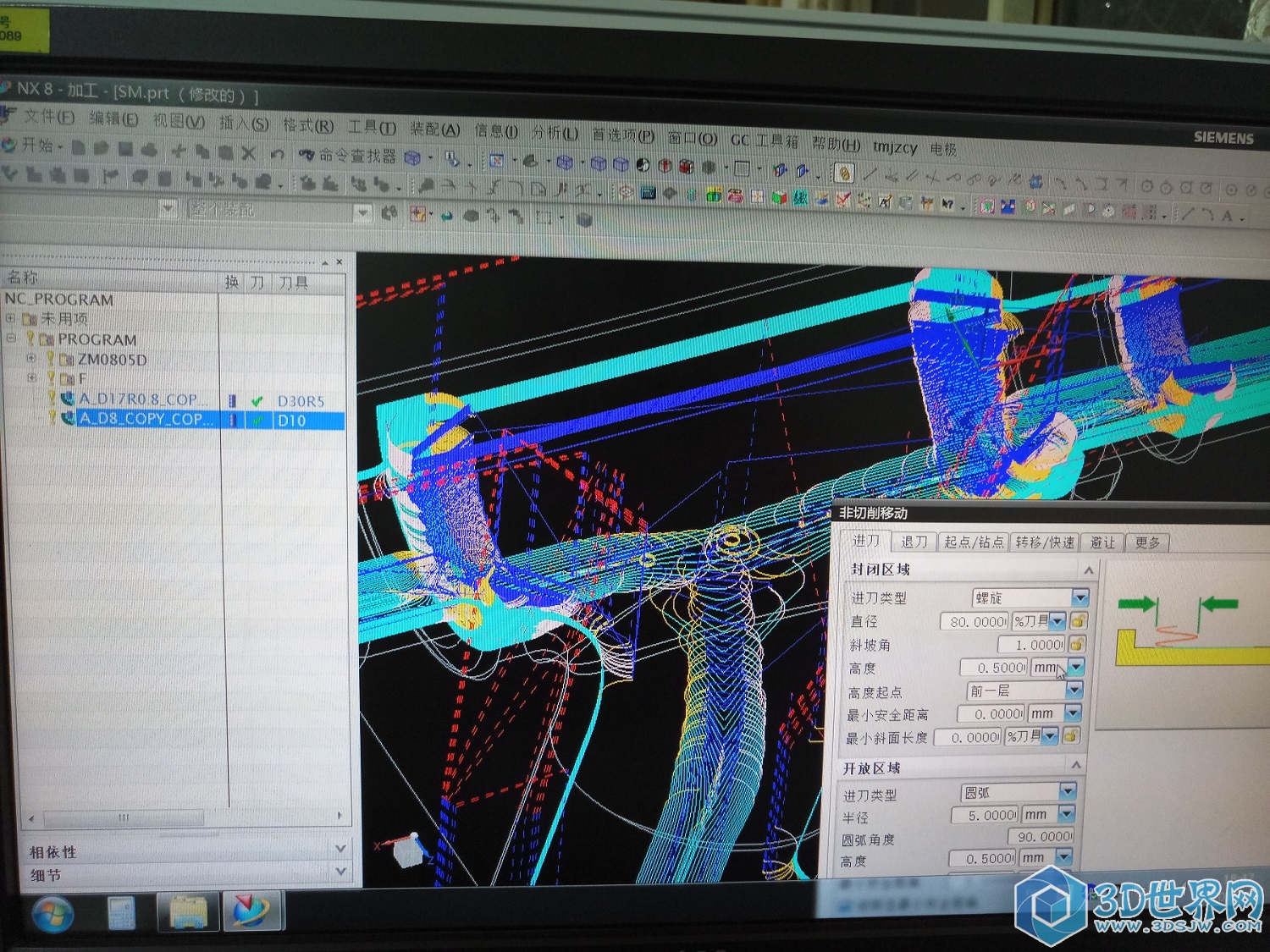Click the D30R5 tool cell

[301, 401]
